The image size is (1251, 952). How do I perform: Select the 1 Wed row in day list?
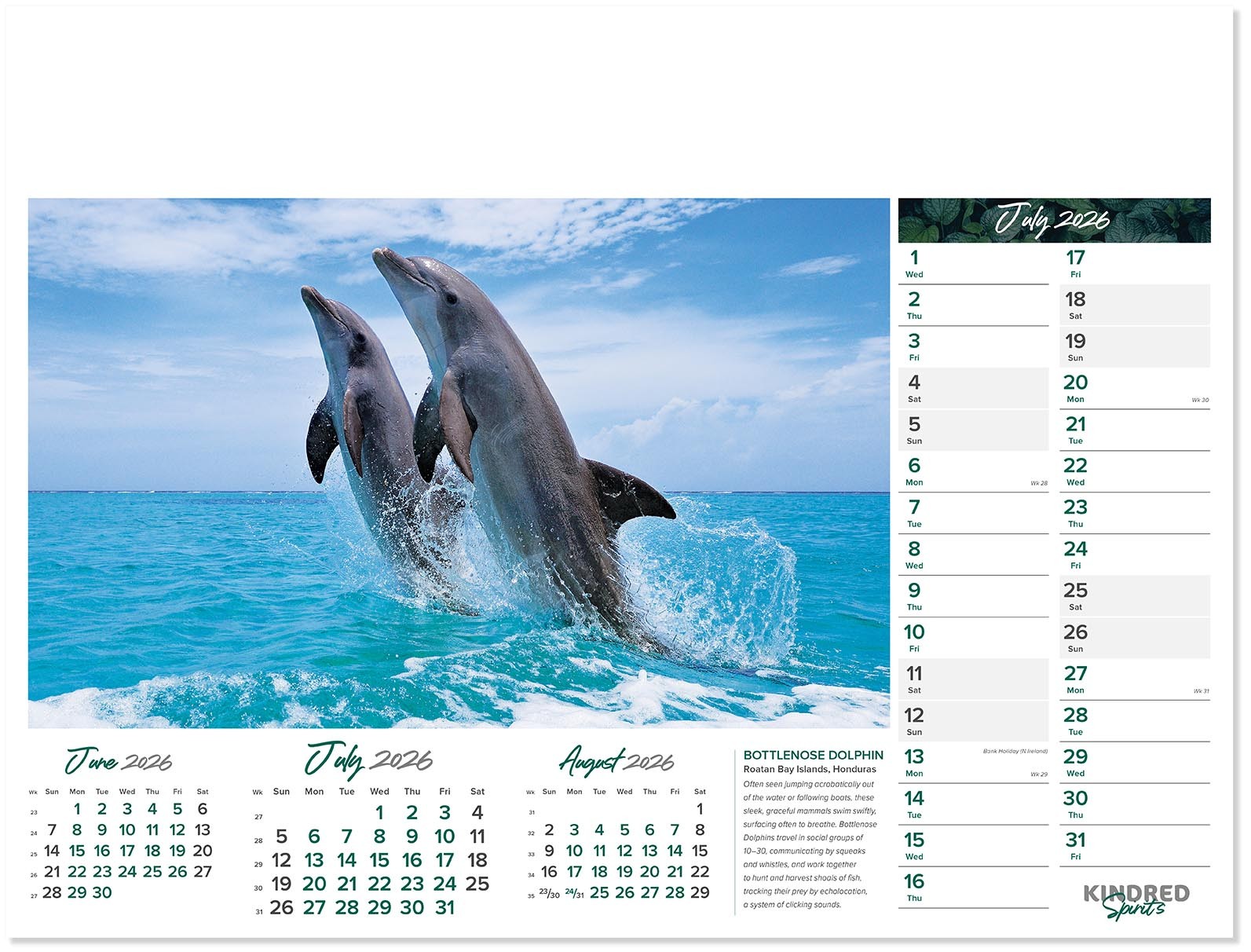pos(972,264)
